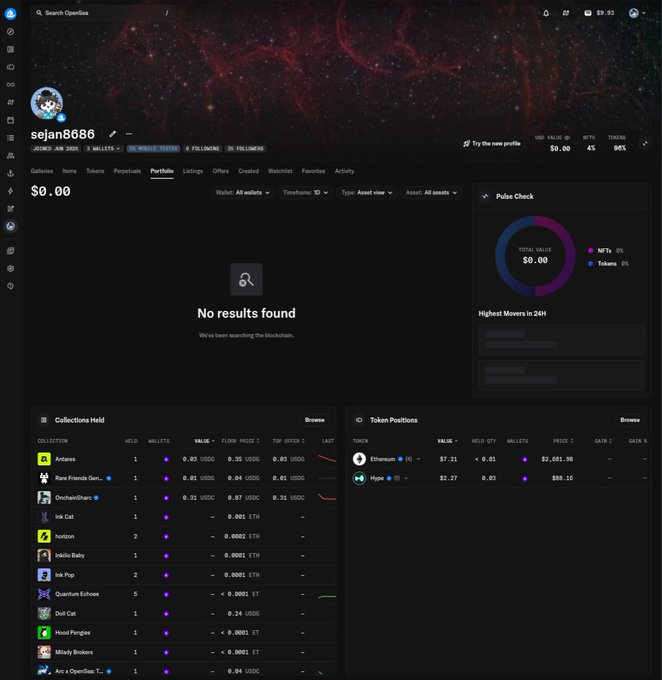
Task: Sort tokens by Gain column
Action: 603,441
